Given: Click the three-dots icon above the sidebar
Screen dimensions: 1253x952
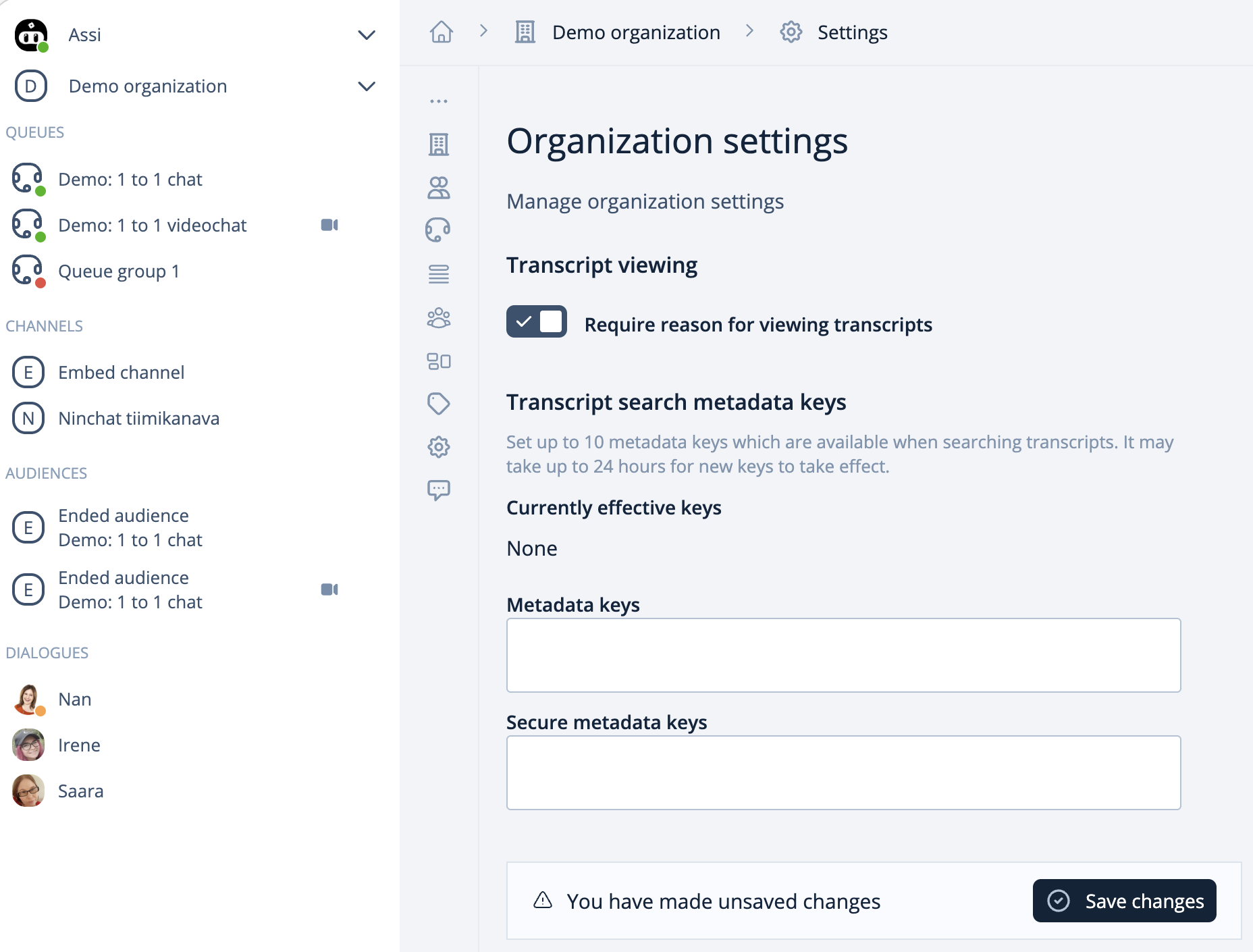Looking at the screenshot, I should point(439,101).
